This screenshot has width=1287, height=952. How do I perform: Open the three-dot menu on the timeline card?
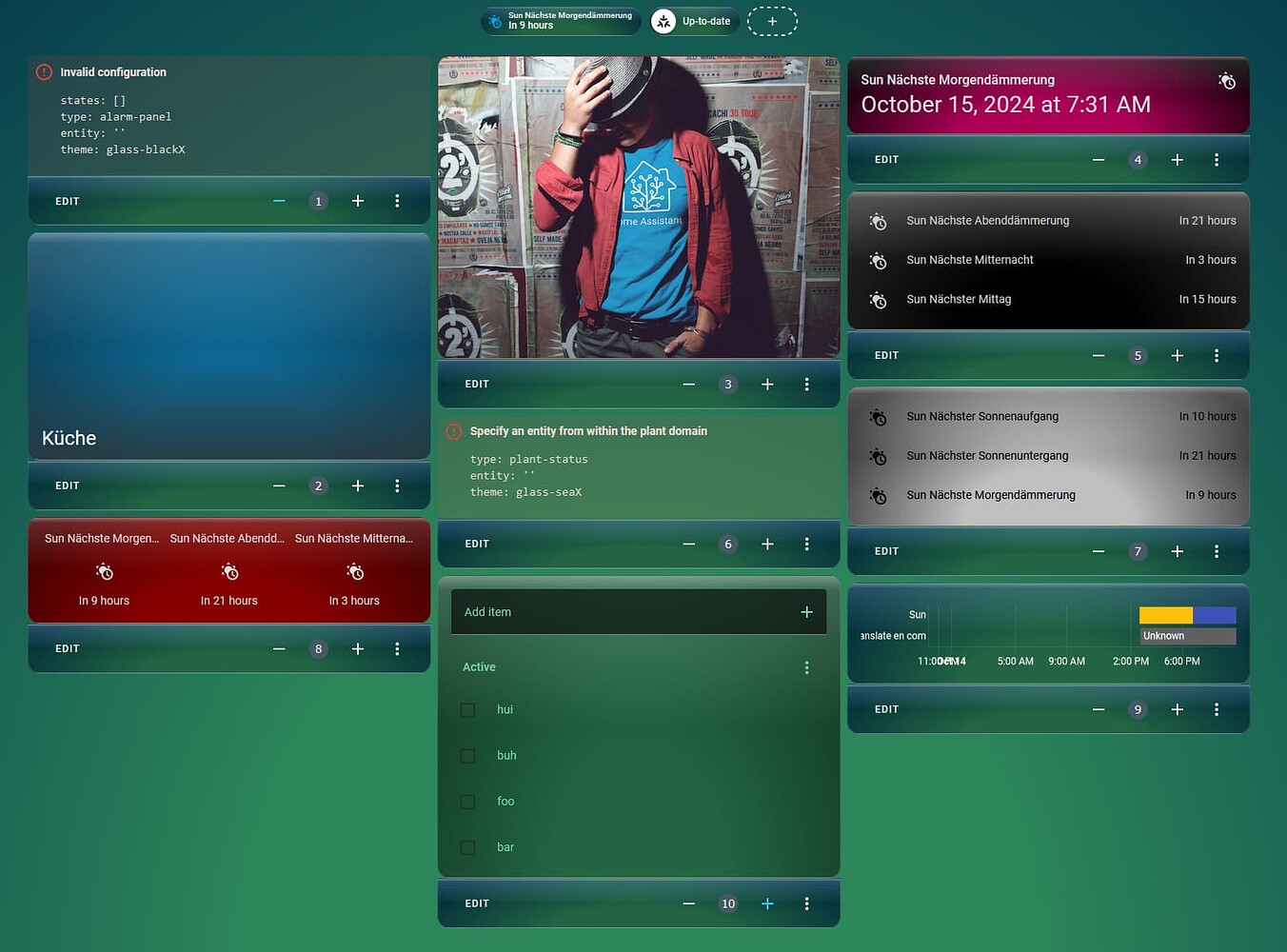(x=1217, y=709)
